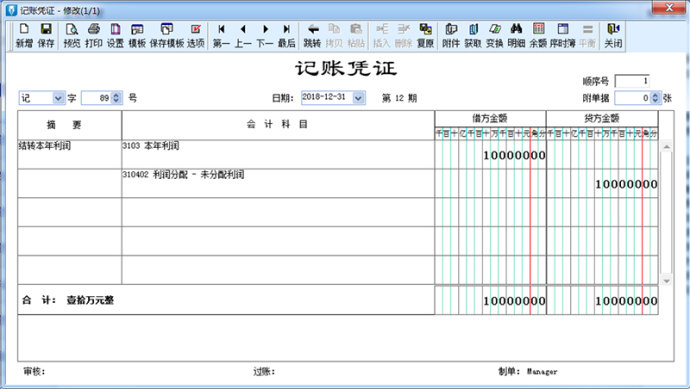Click the 余额 (Balance) icon
The height and width of the screenshot is (389, 690).
[x=538, y=35]
